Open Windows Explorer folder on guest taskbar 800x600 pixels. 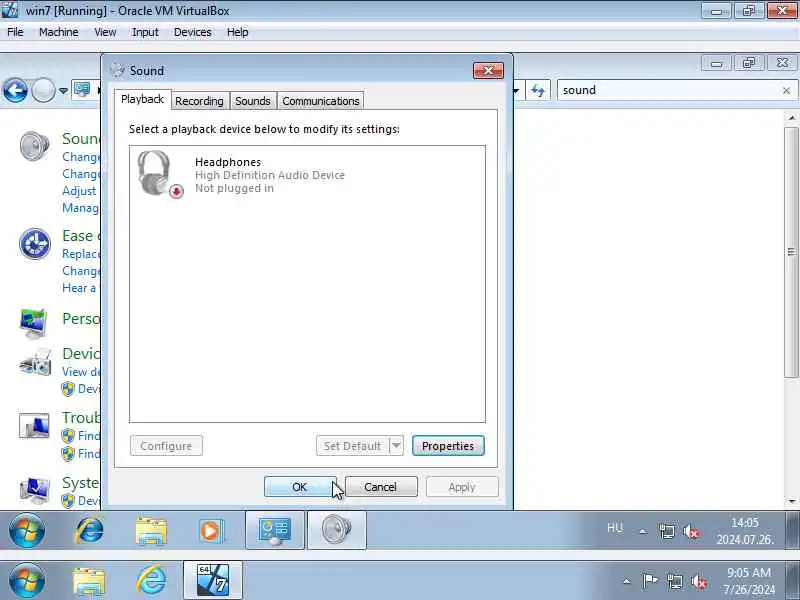point(151,531)
